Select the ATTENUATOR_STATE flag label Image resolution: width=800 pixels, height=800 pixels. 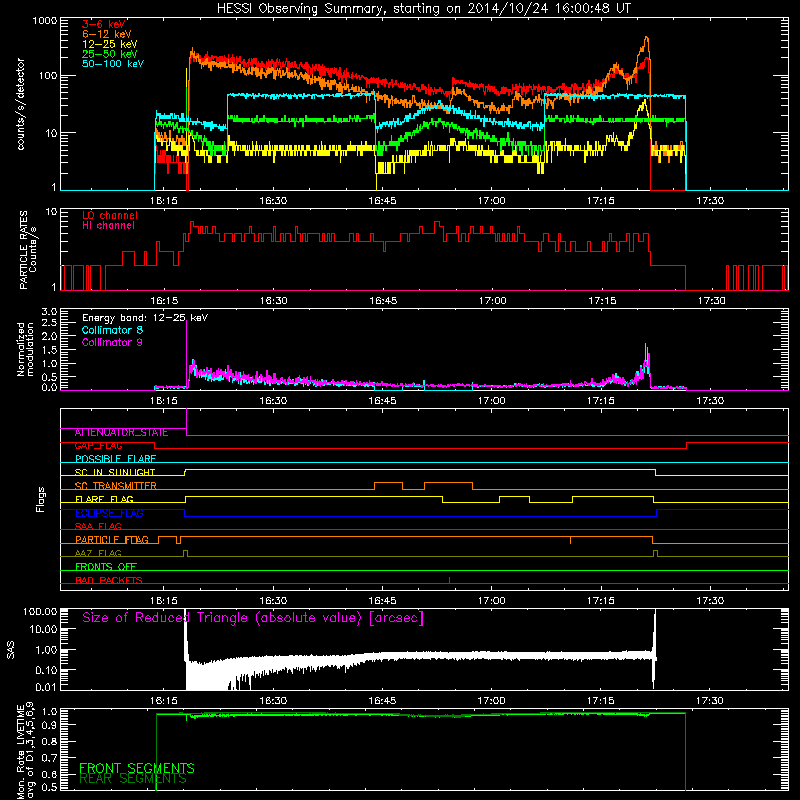tap(121, 433)
